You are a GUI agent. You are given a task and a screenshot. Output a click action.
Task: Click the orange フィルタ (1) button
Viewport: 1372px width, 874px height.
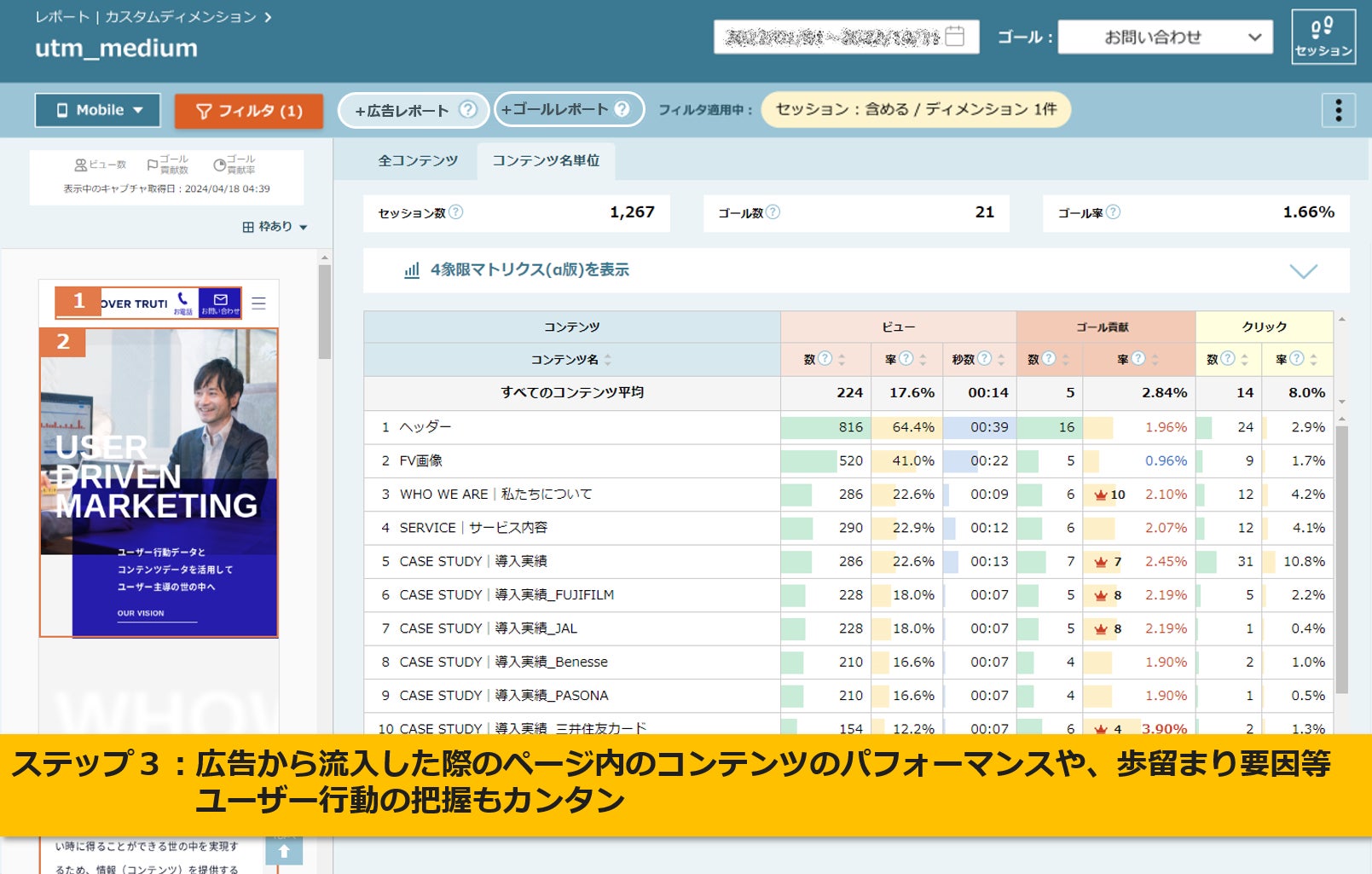[248, 111]
